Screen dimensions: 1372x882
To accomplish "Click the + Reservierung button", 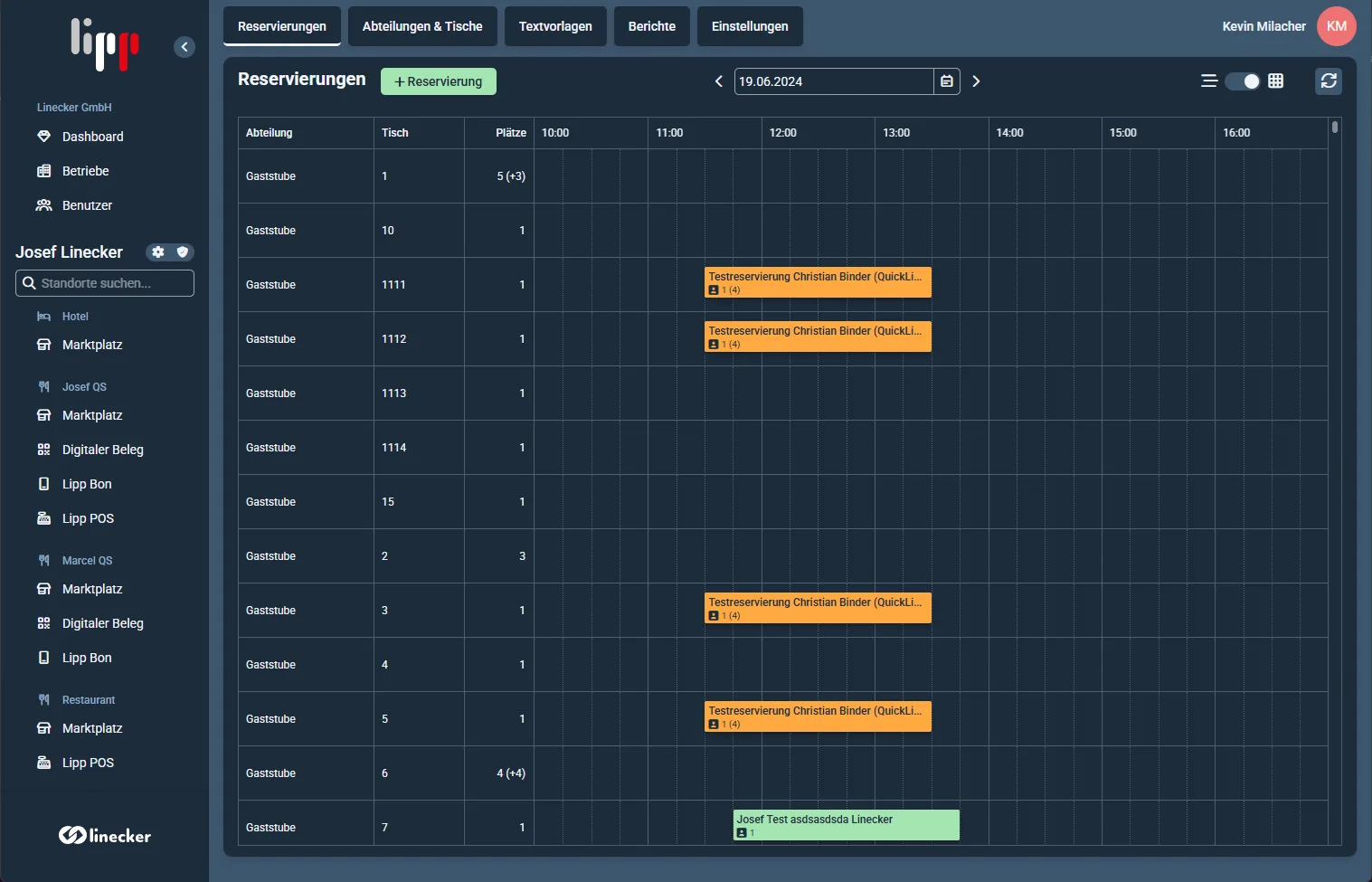I will (x=439, y=81).
